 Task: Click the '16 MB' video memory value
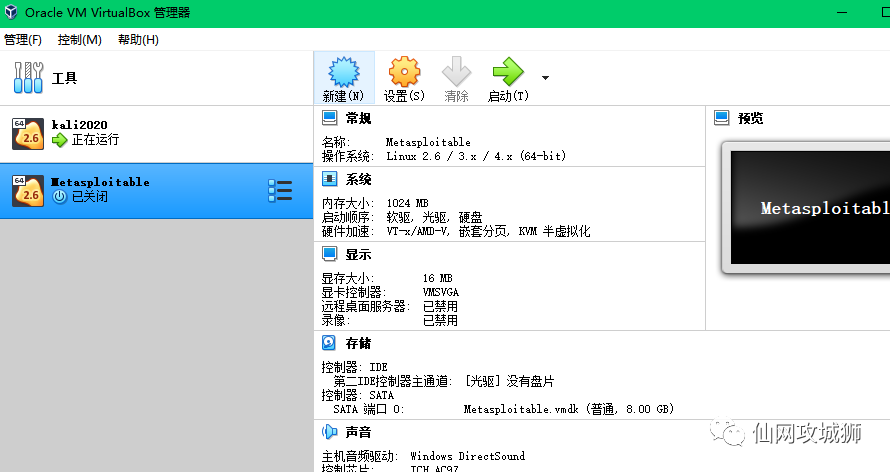pos(438,278)
